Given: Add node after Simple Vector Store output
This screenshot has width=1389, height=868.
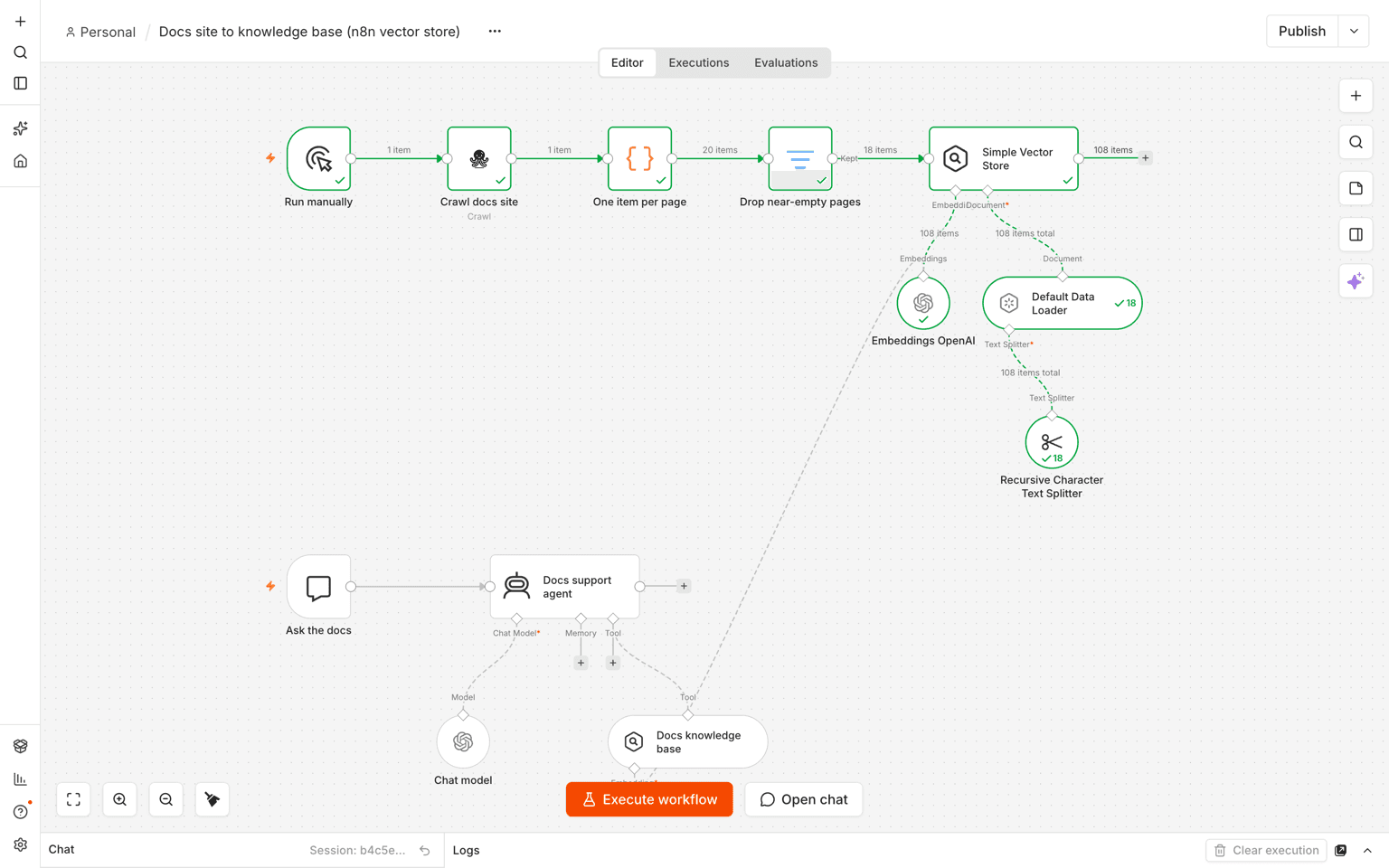Looking at the screenshot, I should [1146, 158].
